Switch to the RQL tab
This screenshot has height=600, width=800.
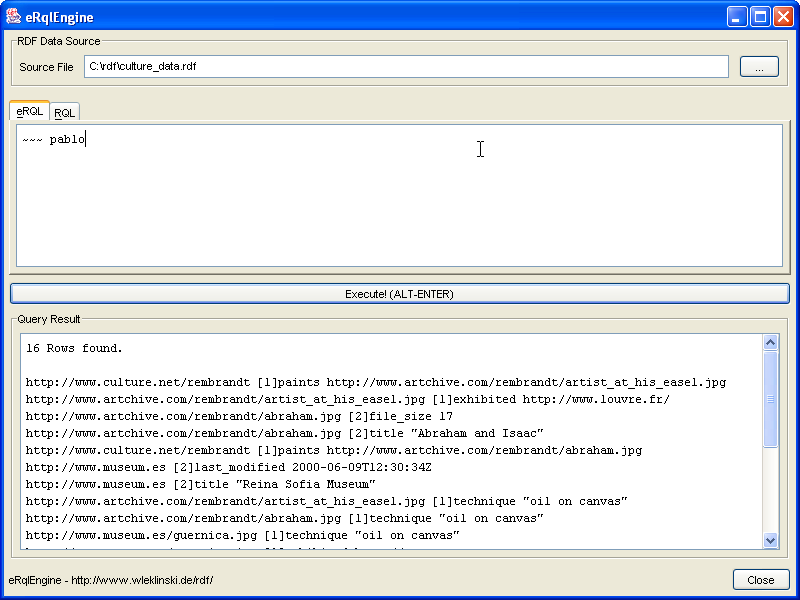[x=64, y=112]
